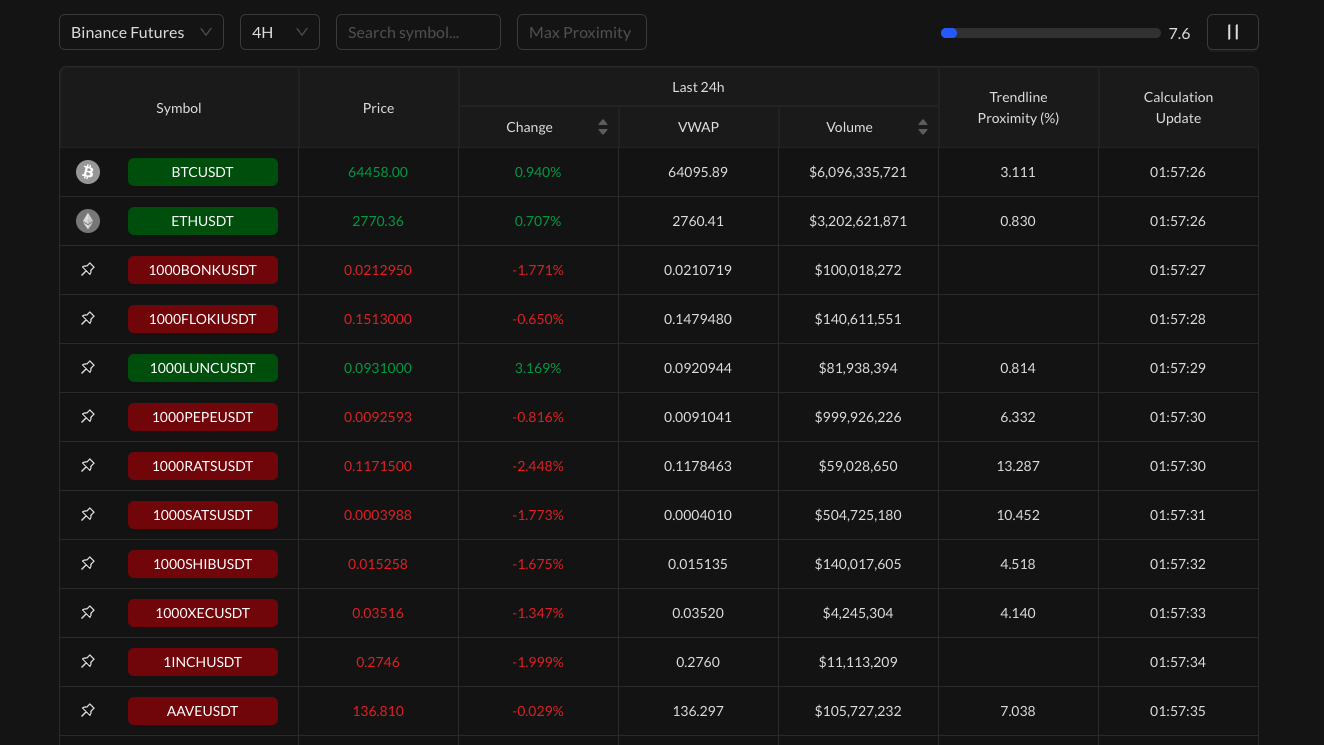Pin the 1INCHUSDT row
This screenshot has width=1324, height=745.
pos(88,662)
